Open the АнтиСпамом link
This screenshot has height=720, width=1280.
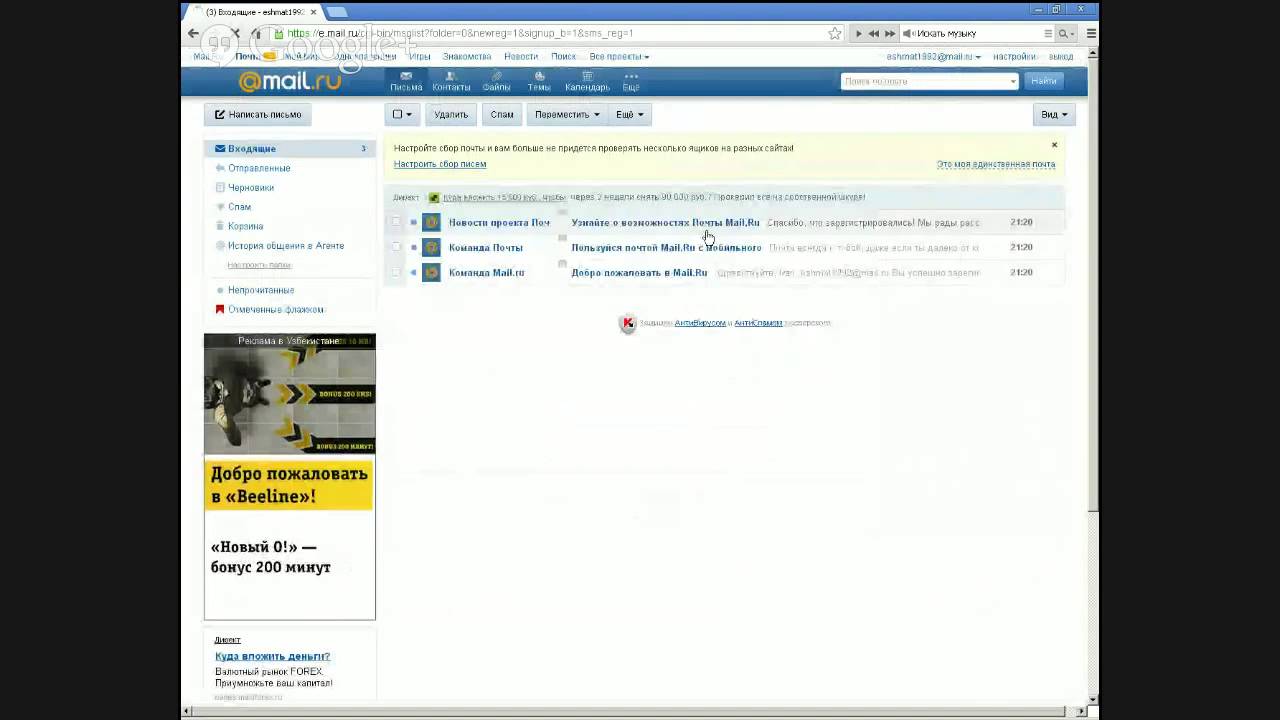pos(758,323)
